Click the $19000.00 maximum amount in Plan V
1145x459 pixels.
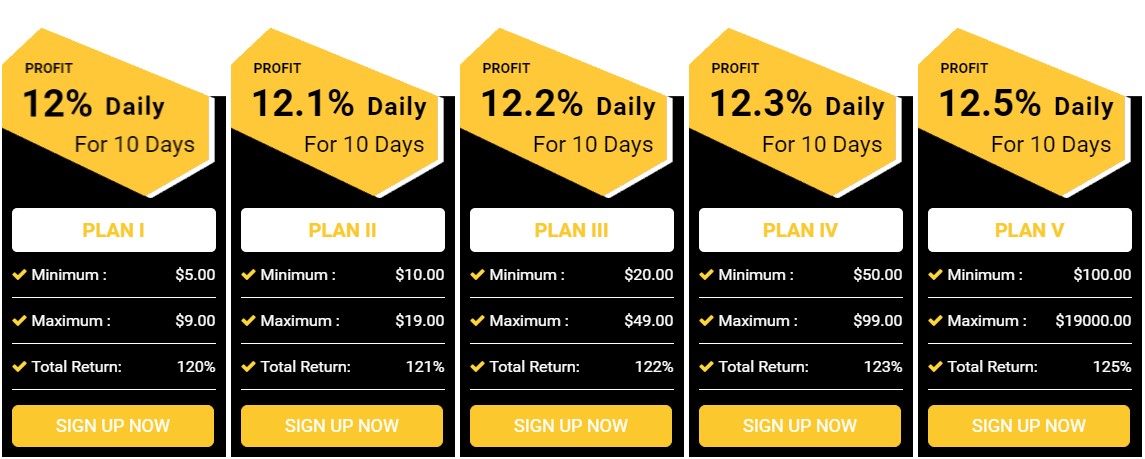pyautogui.click(x=1093, y=321)
